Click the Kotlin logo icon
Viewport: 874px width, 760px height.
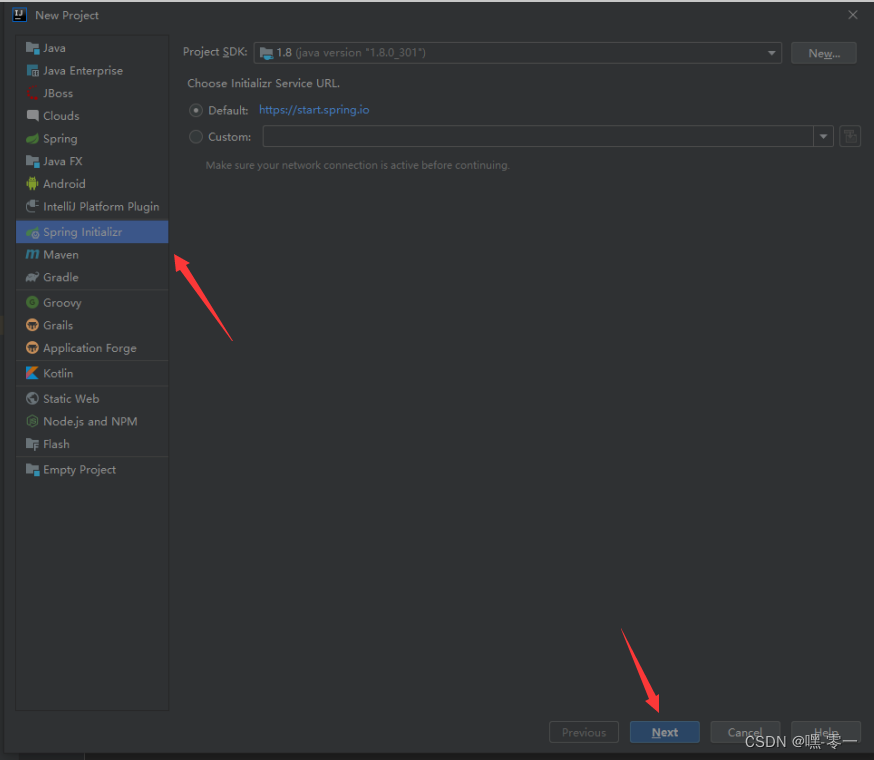32,373
